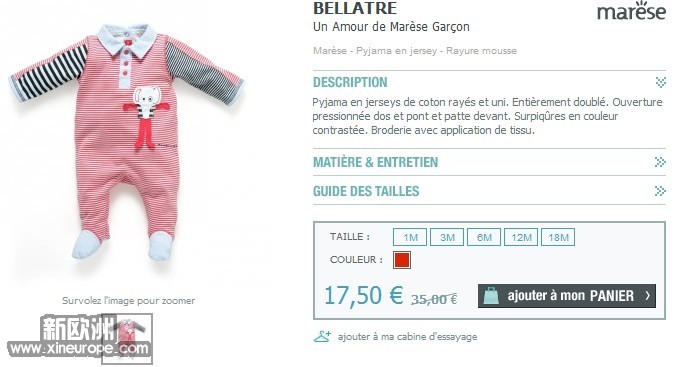This screenshot has height=367, width=686.
Task: Click ajouter à ma cabine d'essayage link
Action: 407,337
